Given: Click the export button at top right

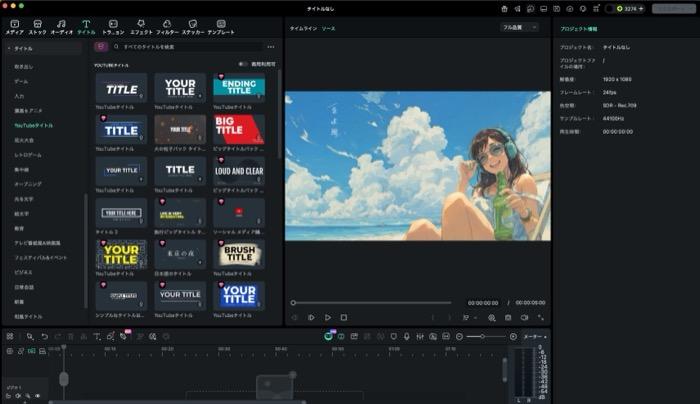Looking at the screenshot, I should tap(674, 8).
